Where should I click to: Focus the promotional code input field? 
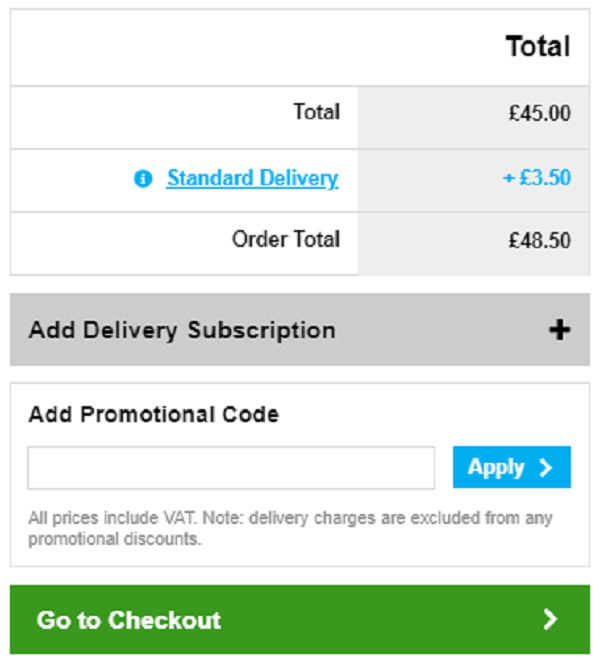231,468
